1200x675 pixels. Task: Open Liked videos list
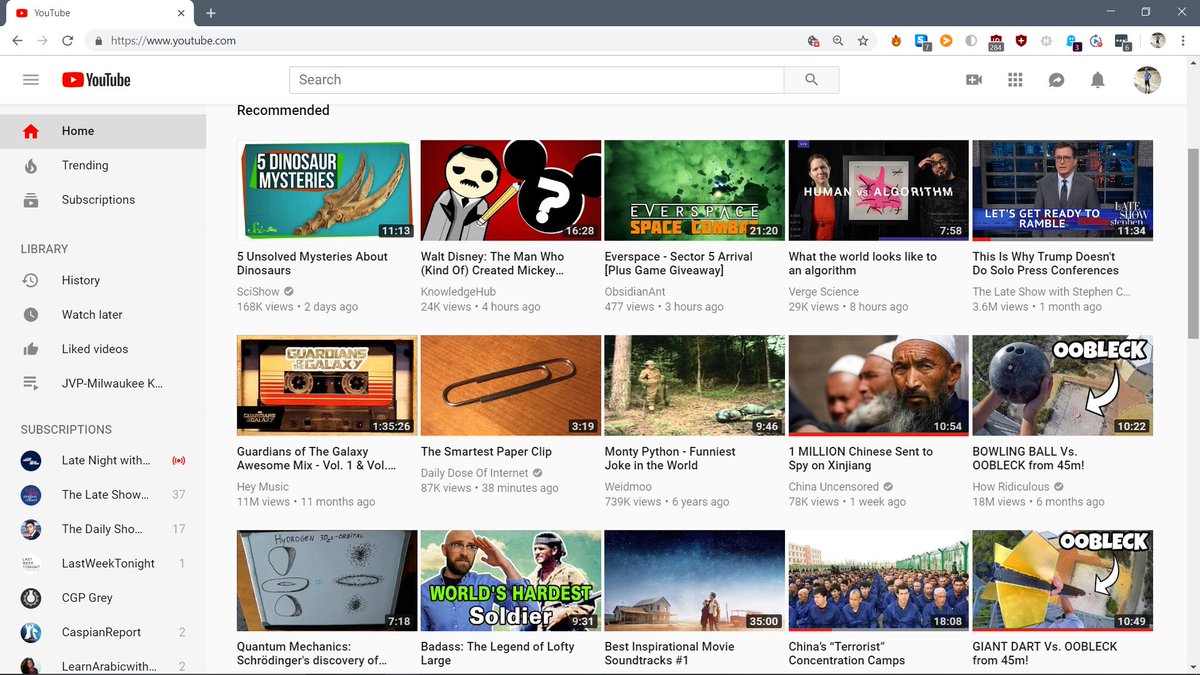tap(103, 349)
